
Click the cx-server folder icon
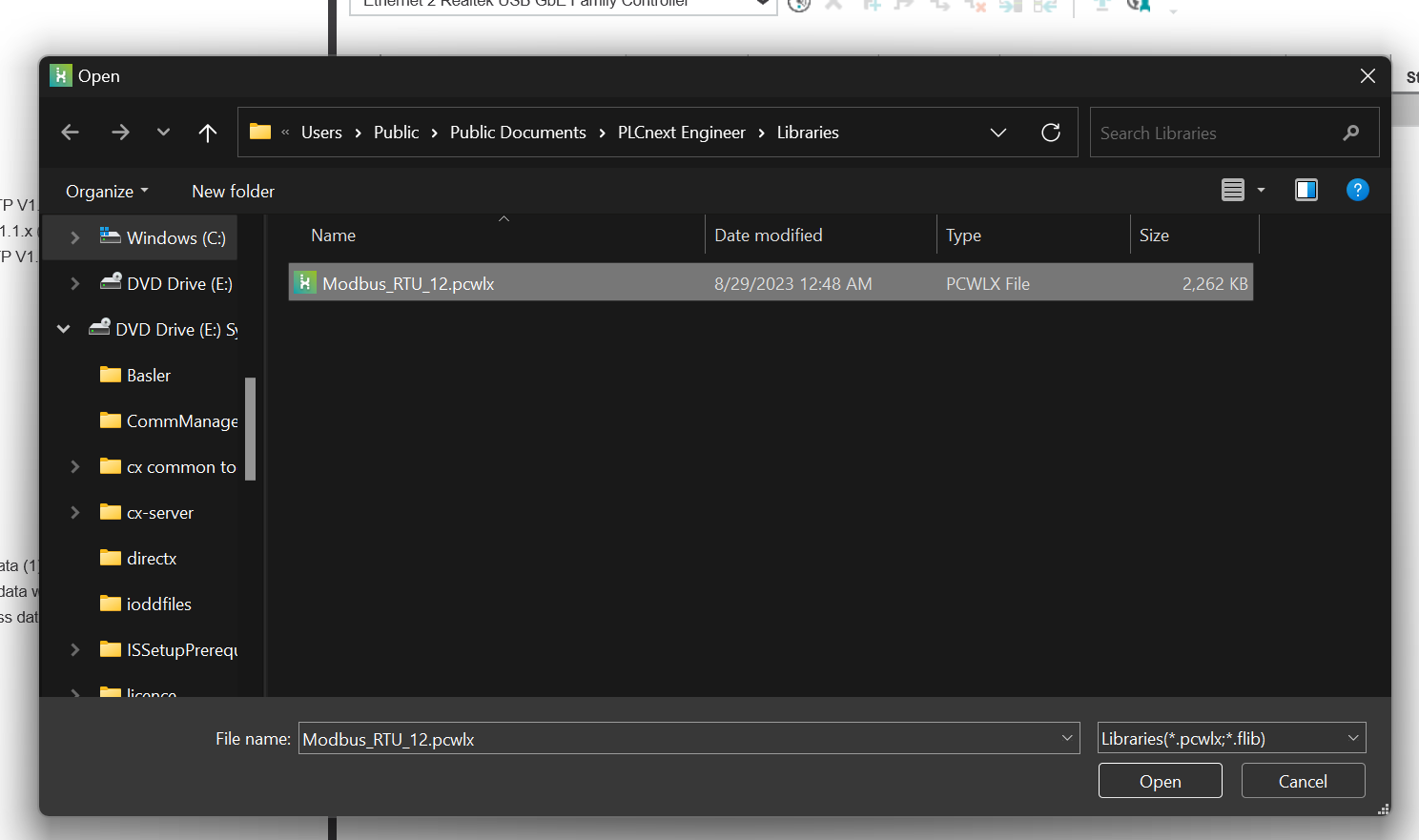coord(111,512)
